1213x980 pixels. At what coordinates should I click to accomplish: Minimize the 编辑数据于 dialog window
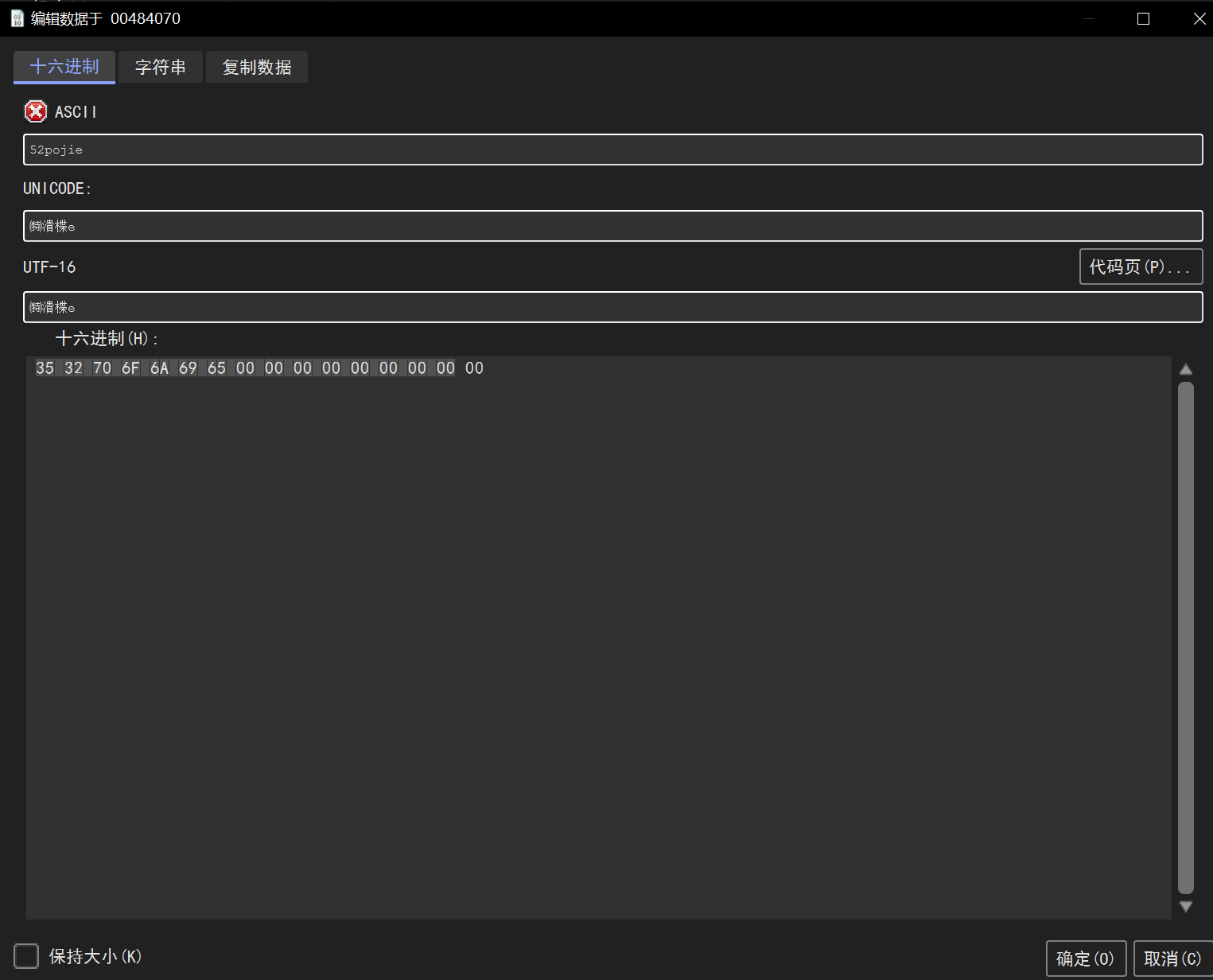tap(1088, 18)
